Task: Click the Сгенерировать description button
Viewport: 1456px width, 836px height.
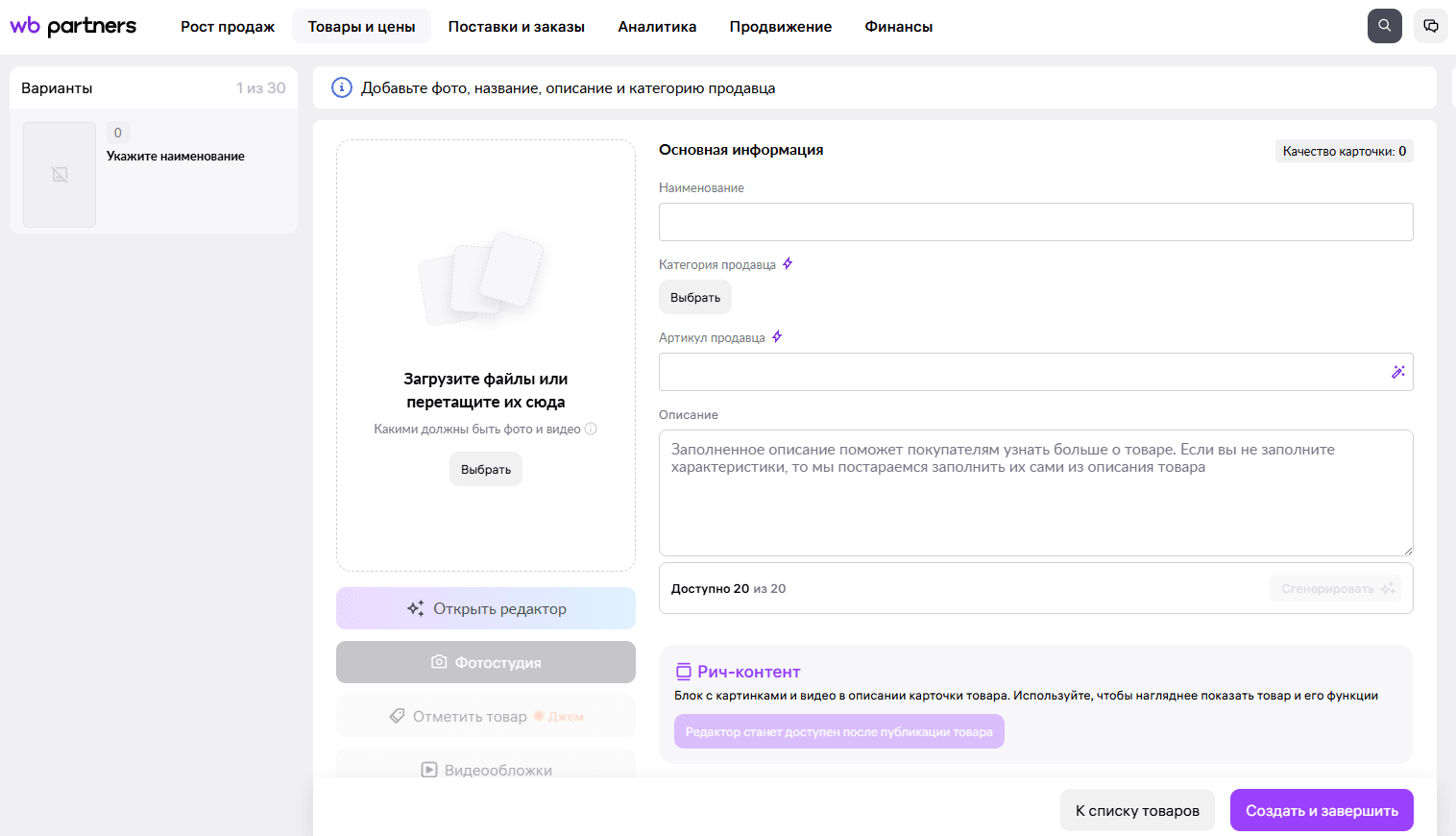Action: point(1335,588)
